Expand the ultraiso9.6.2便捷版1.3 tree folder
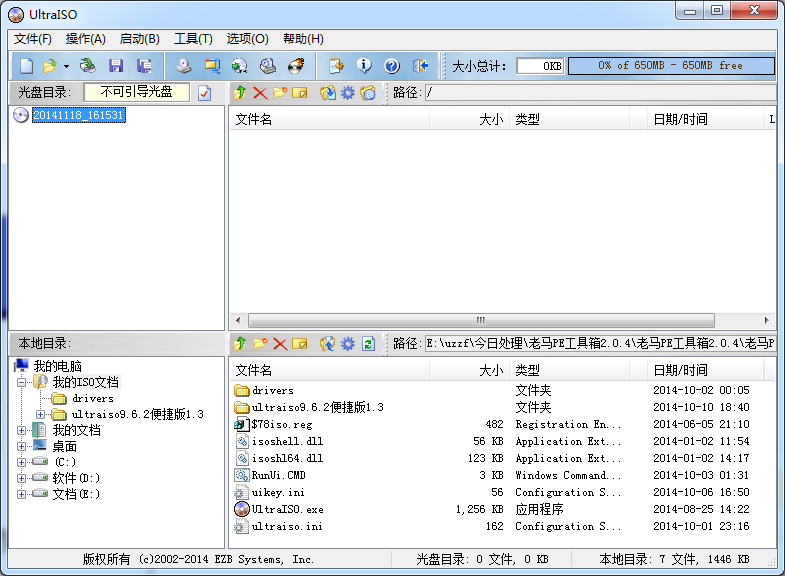The image size is (785, 576). point(40,414)
